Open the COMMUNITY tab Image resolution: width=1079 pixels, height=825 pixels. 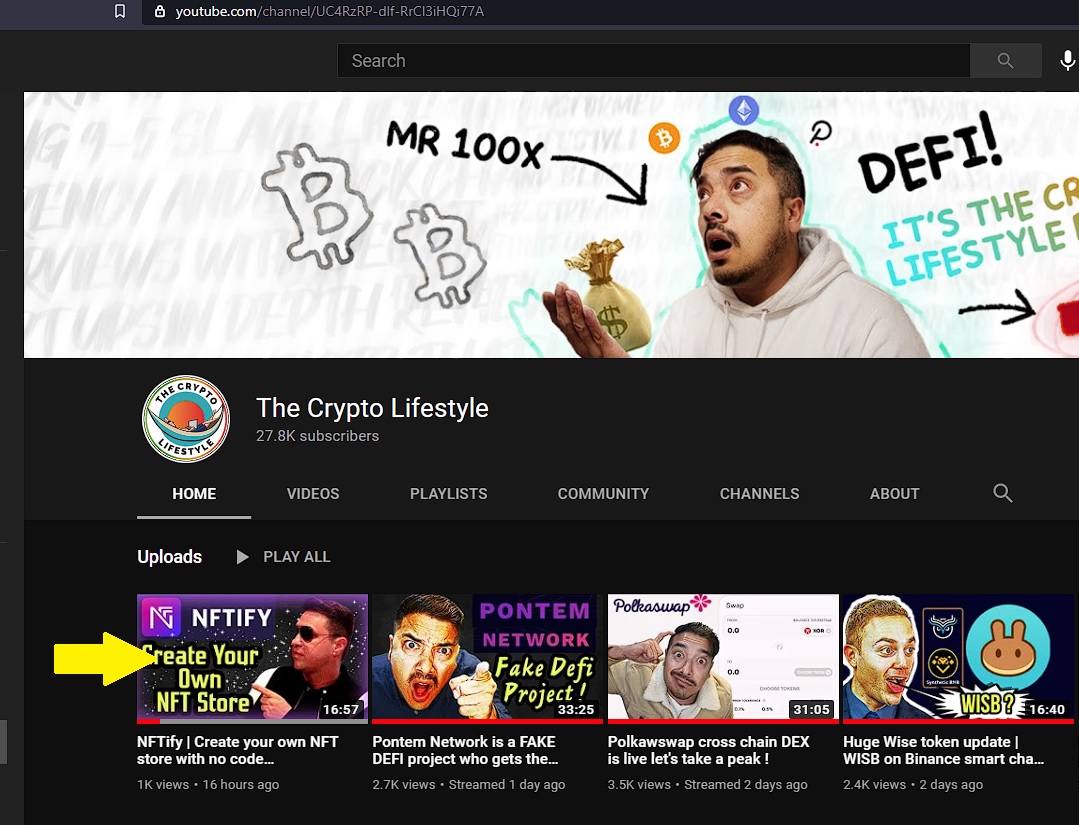coord(603,493)
